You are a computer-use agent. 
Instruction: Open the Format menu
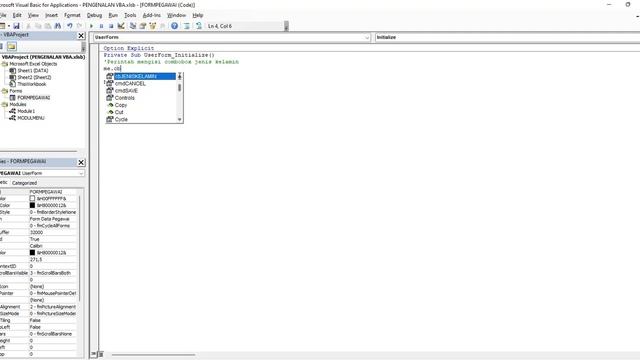pyautogui.click(x=72, y=15)
